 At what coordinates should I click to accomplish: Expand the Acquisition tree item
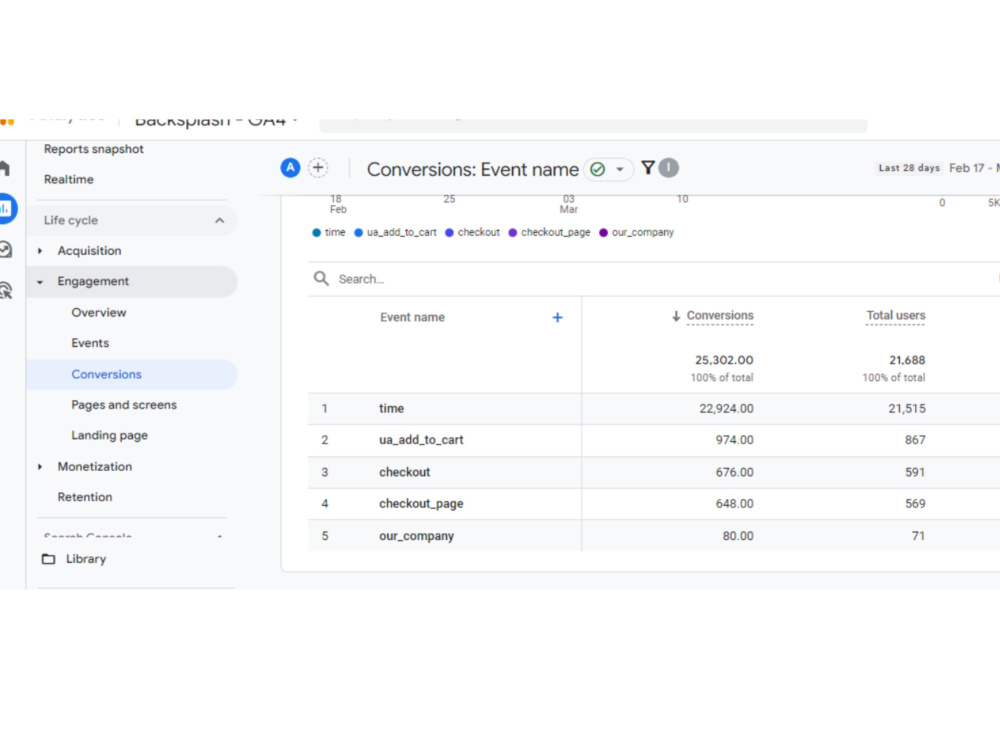[x=40, y=251]
